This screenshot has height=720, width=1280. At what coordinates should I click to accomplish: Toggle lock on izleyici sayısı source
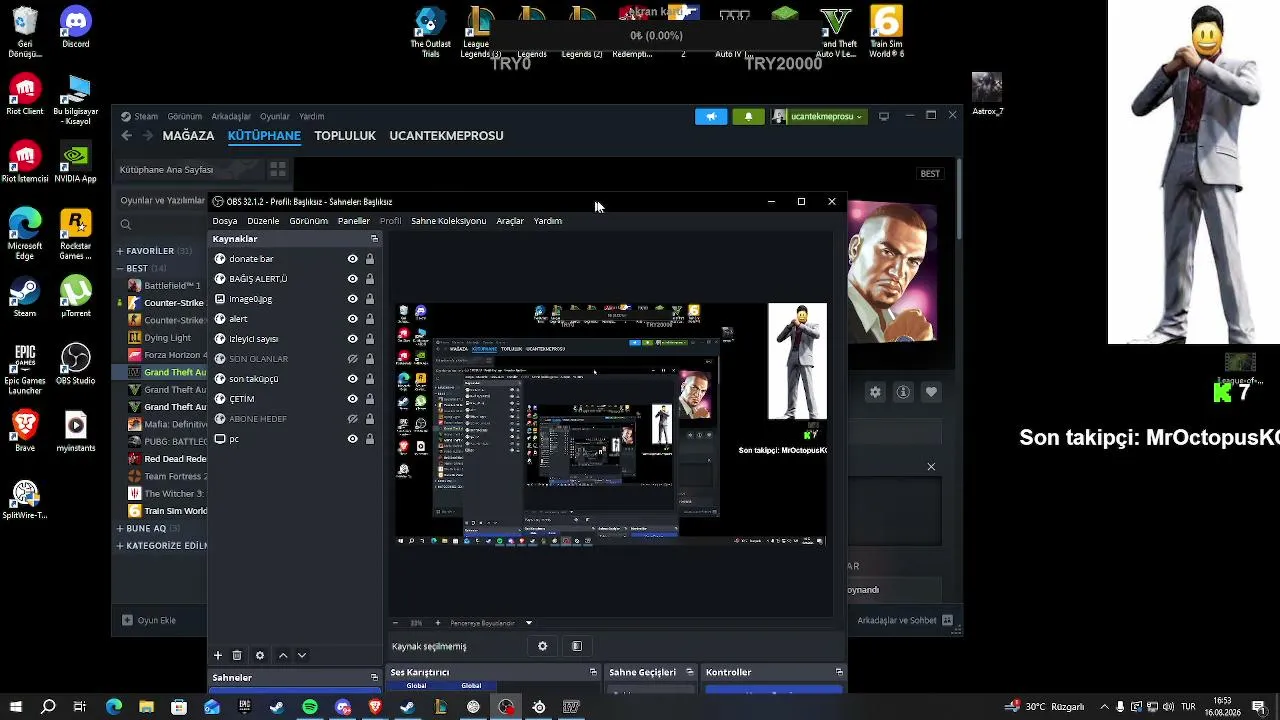point(370,339)
